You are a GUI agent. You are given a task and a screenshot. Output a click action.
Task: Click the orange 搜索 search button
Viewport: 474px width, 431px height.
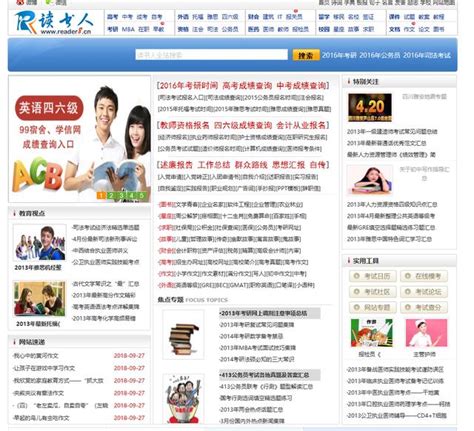[x=305, y=55]
